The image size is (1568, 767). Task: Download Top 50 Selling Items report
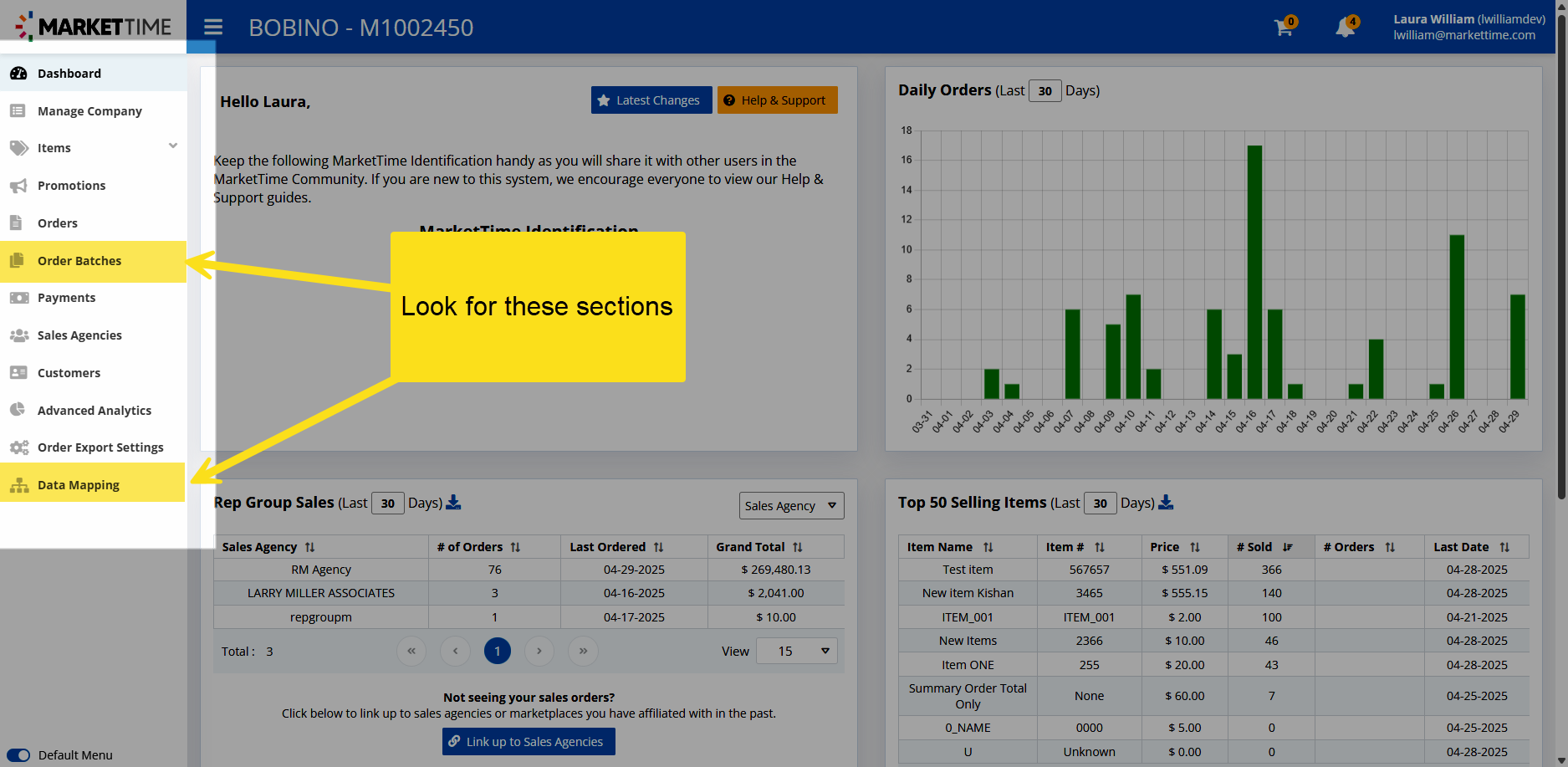[x=1166, y=502]
